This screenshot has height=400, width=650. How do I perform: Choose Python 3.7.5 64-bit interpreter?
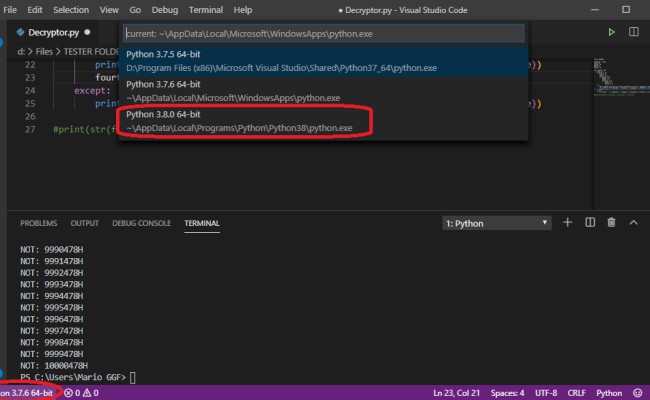tap(324, 61)
